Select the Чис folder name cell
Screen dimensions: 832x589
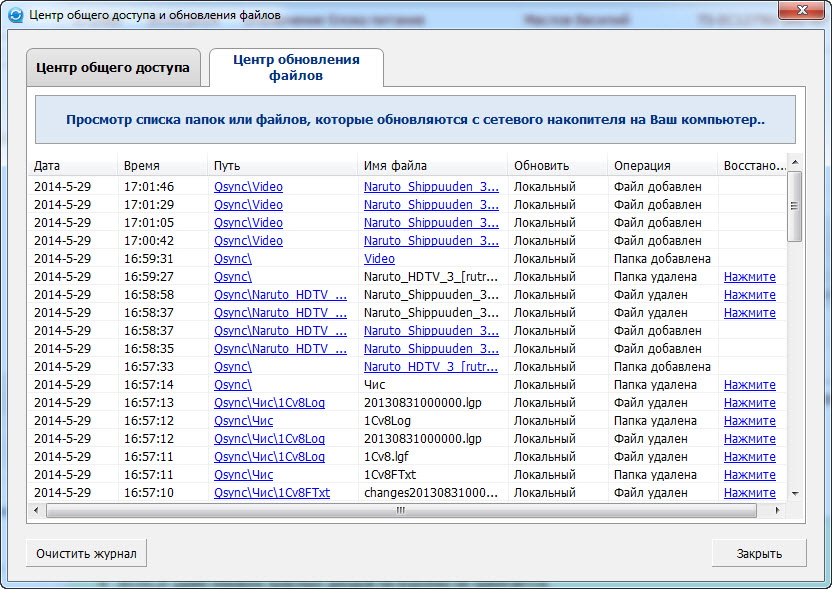pos(375,385)
